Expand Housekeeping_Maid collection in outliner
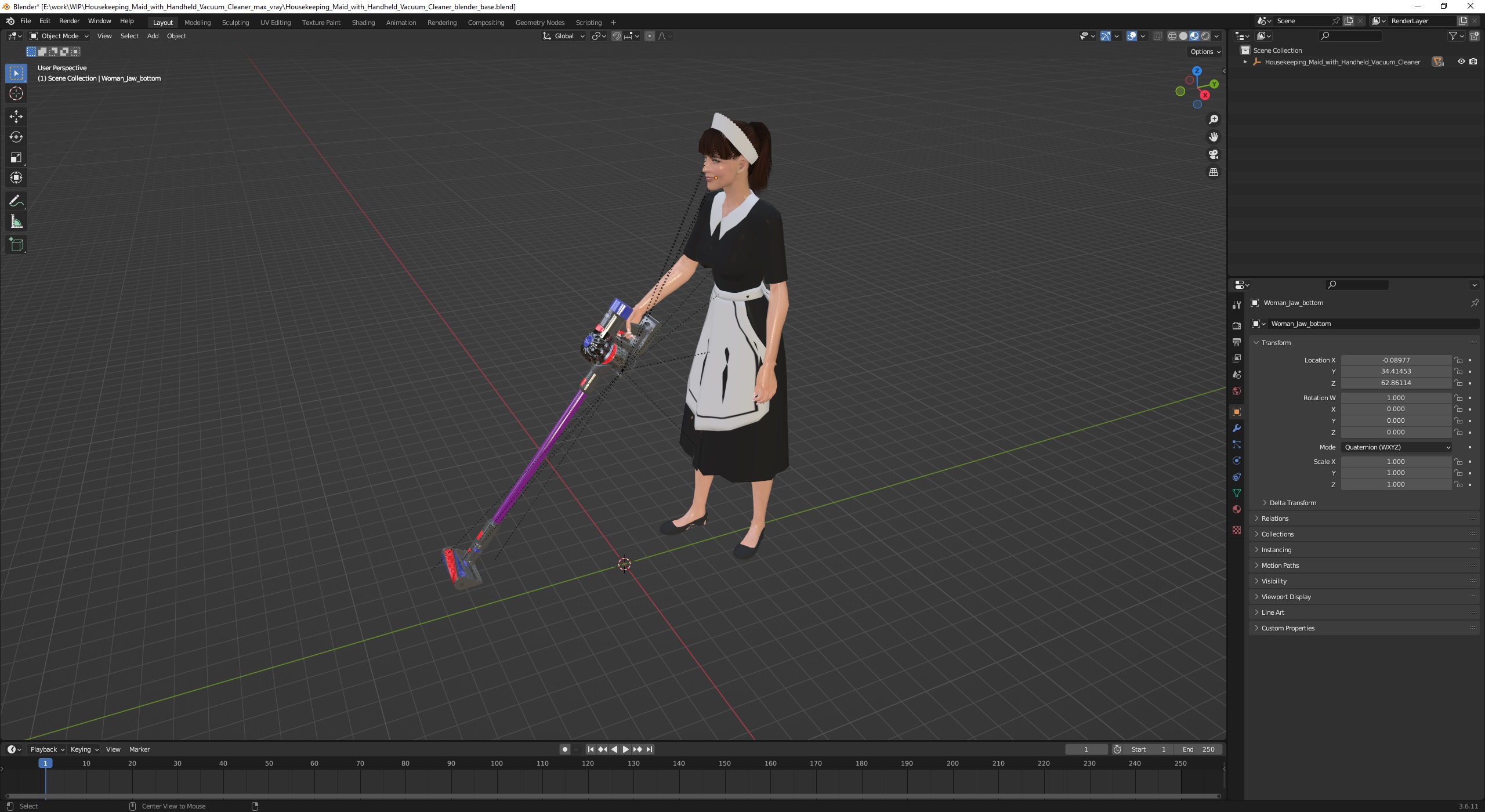1485x812 pixels. [x=1245, y=62]
